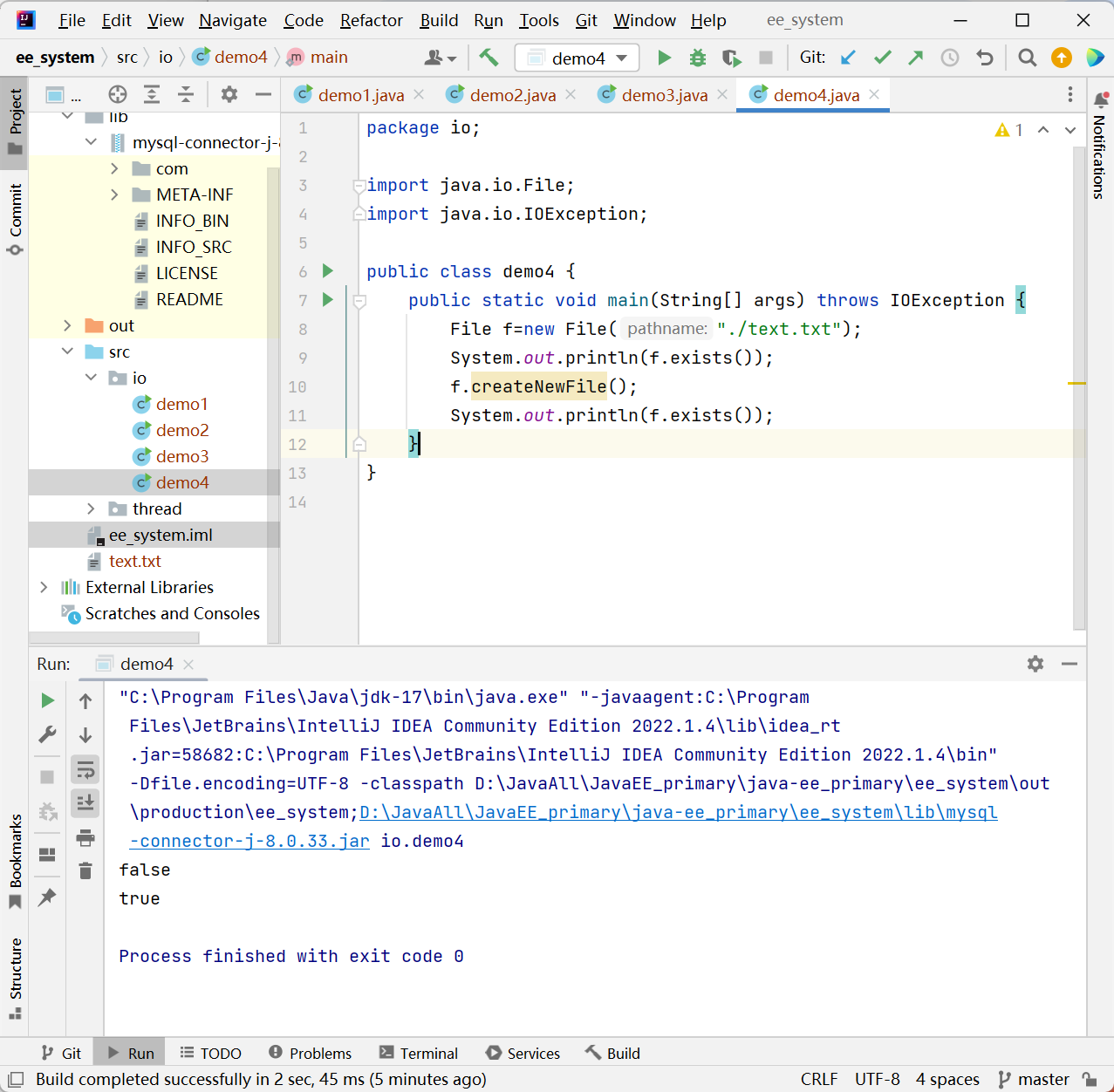
Task: Open Git history clock icon
Action: pyautogui.click(x=950, y=58)
